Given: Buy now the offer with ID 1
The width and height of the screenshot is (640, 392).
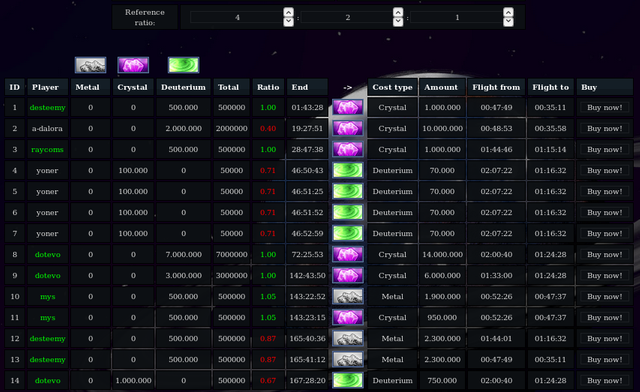Looking at the screenshot, I should 604,107.
